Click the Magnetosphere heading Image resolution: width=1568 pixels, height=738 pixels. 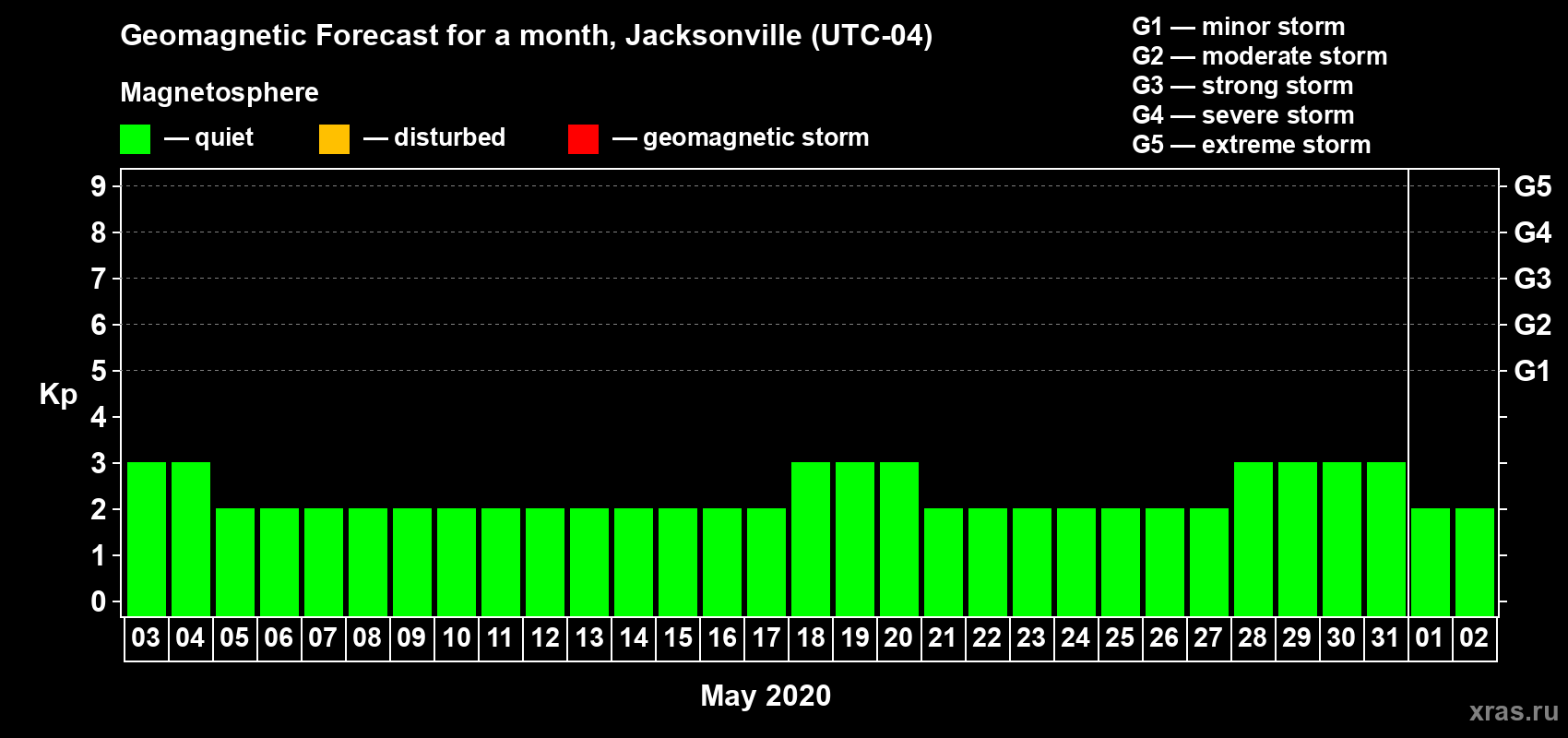(220, 92)
